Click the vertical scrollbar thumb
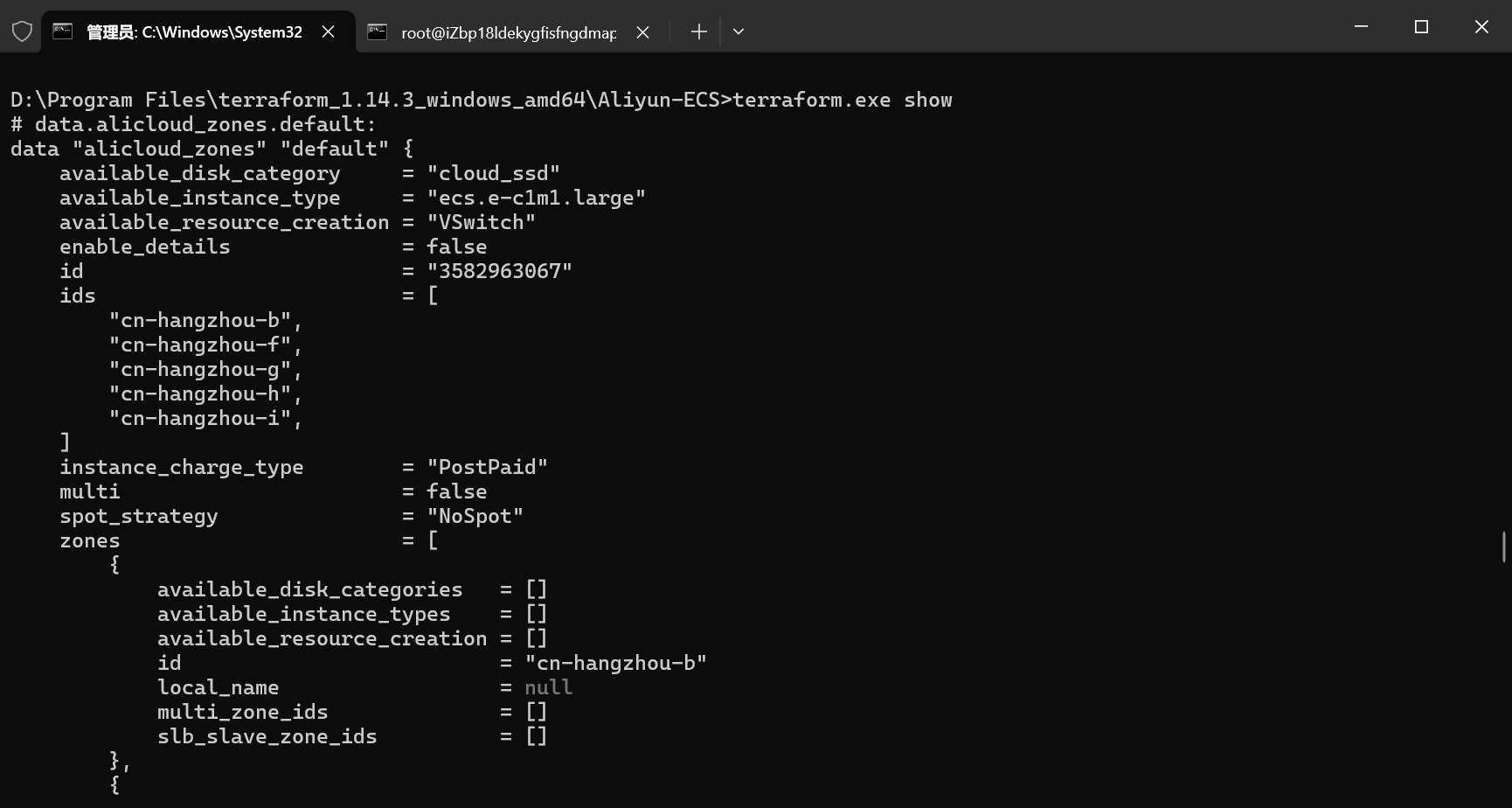Image resolution: width=1512 pixels, height=808 pixels. (1504, 547)
